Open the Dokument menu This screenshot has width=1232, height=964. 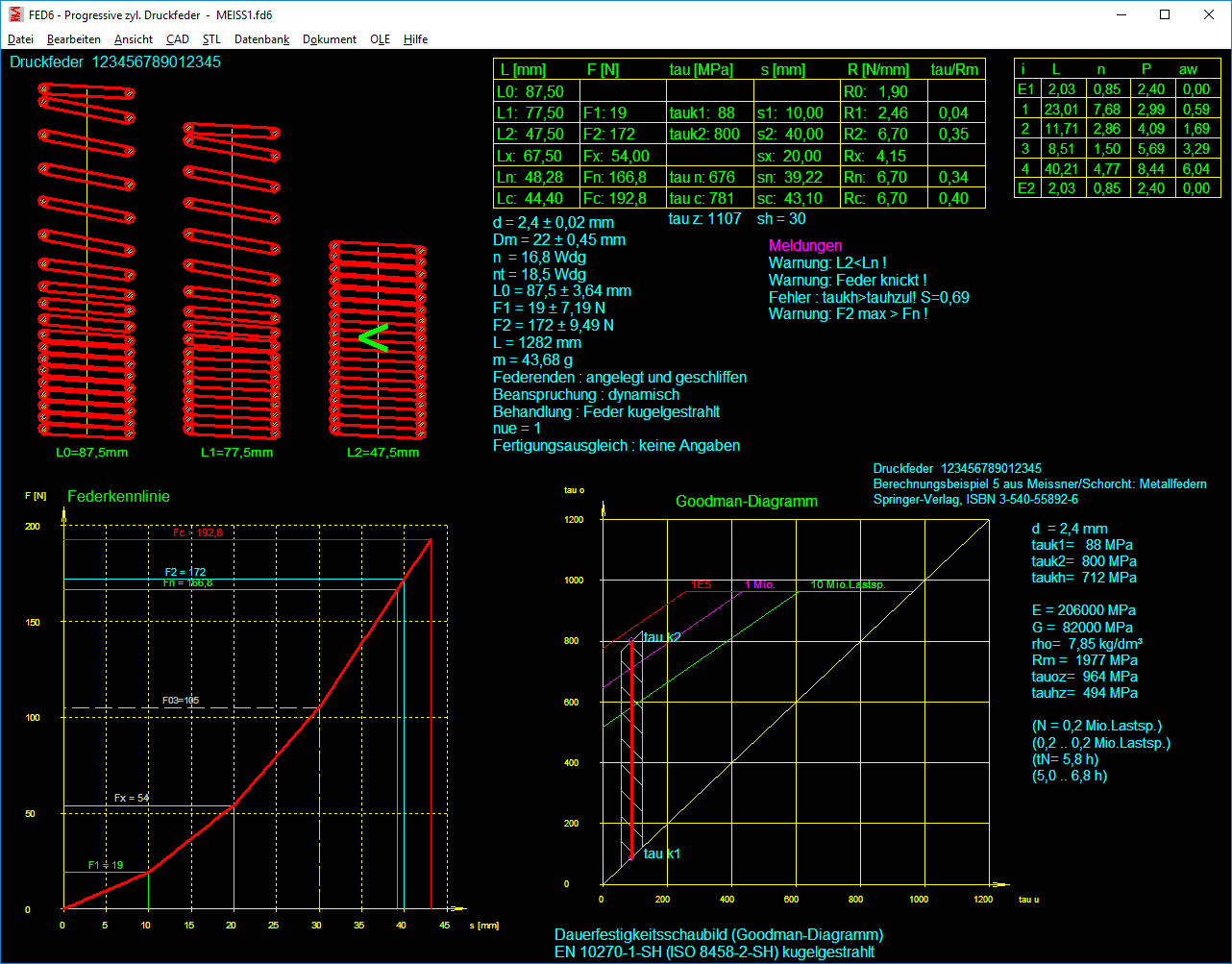coord(330,39)
